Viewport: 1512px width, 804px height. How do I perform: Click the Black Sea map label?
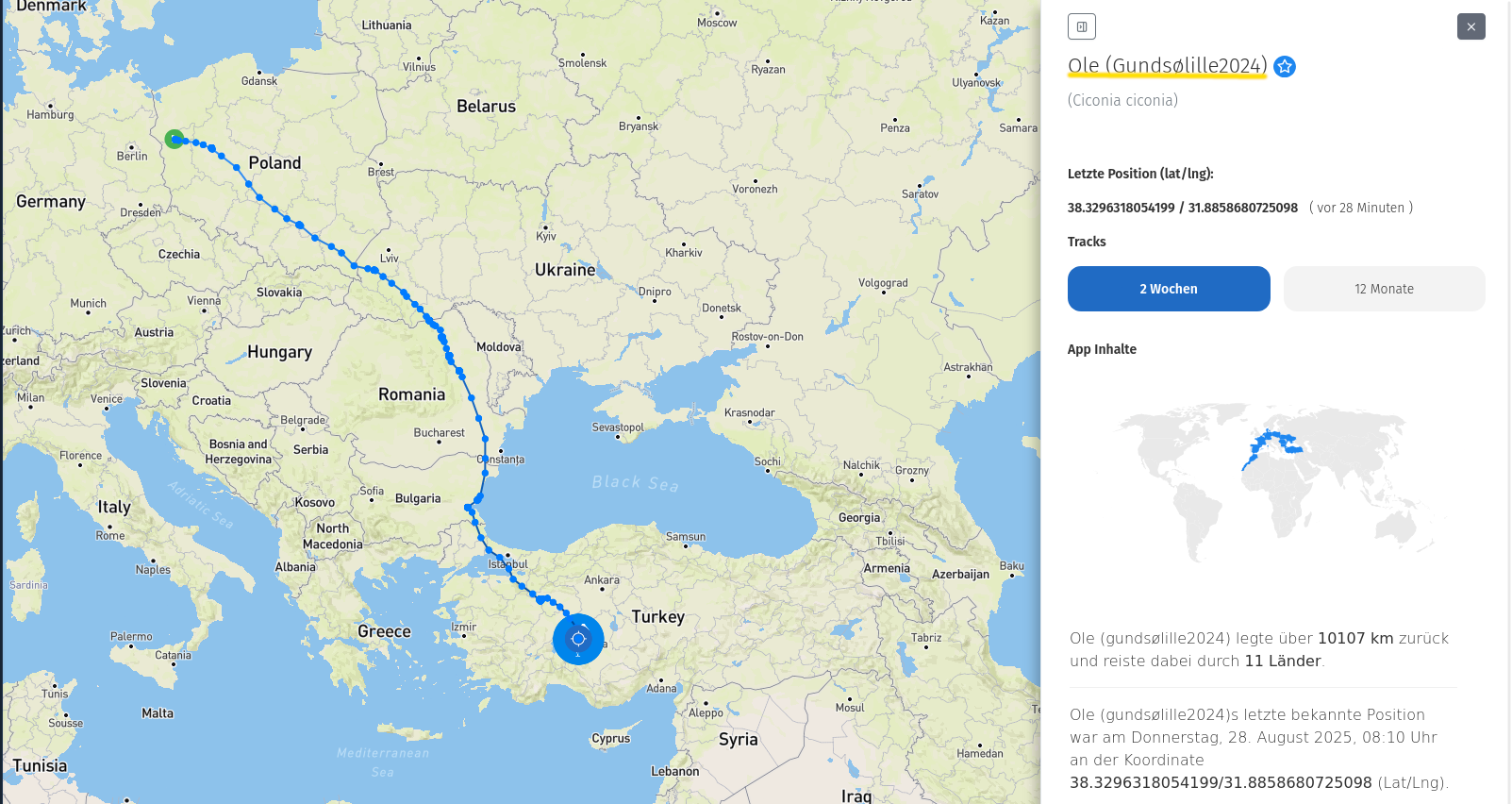635,483
